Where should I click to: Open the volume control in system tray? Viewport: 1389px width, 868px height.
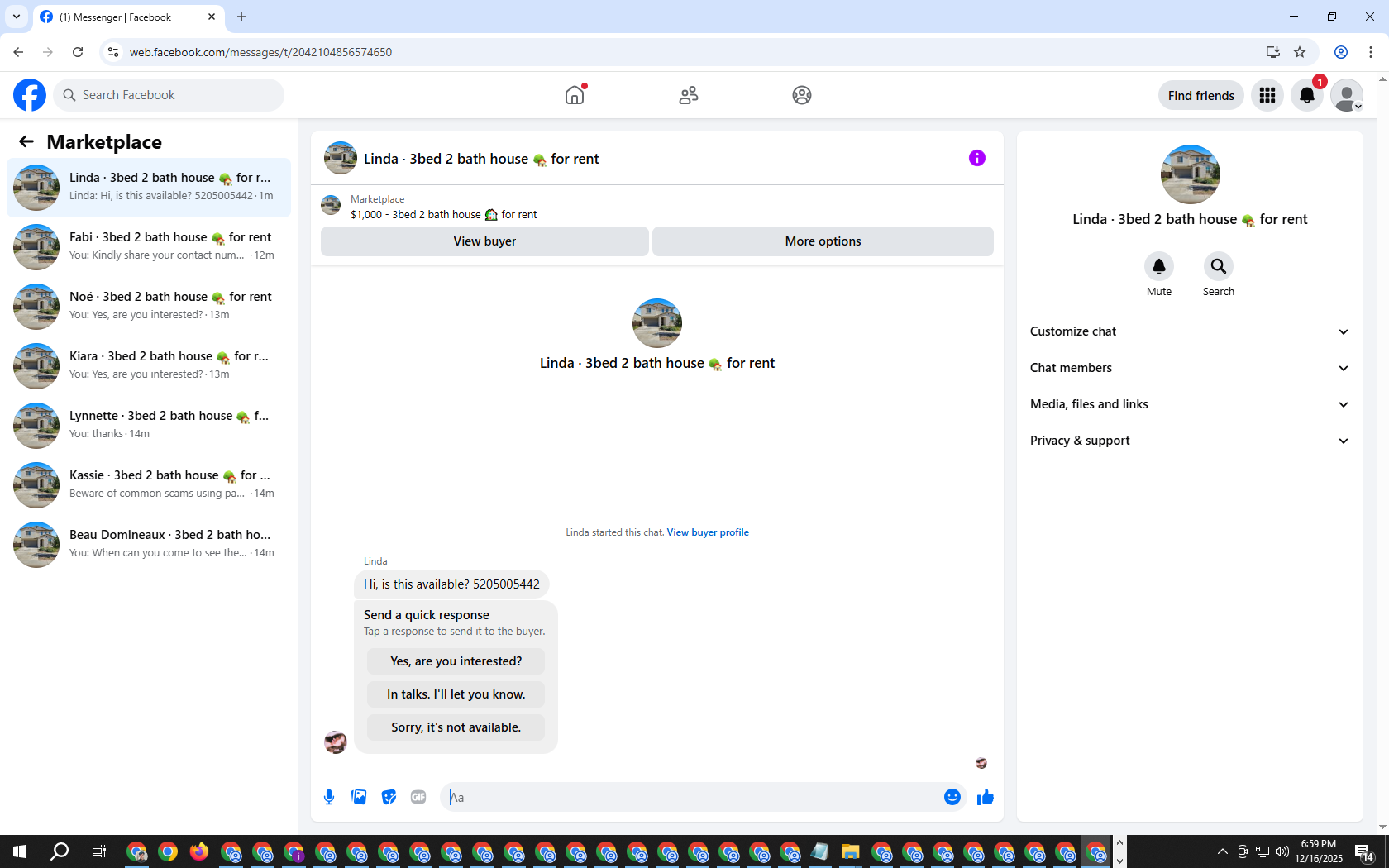click(1282, 851)
